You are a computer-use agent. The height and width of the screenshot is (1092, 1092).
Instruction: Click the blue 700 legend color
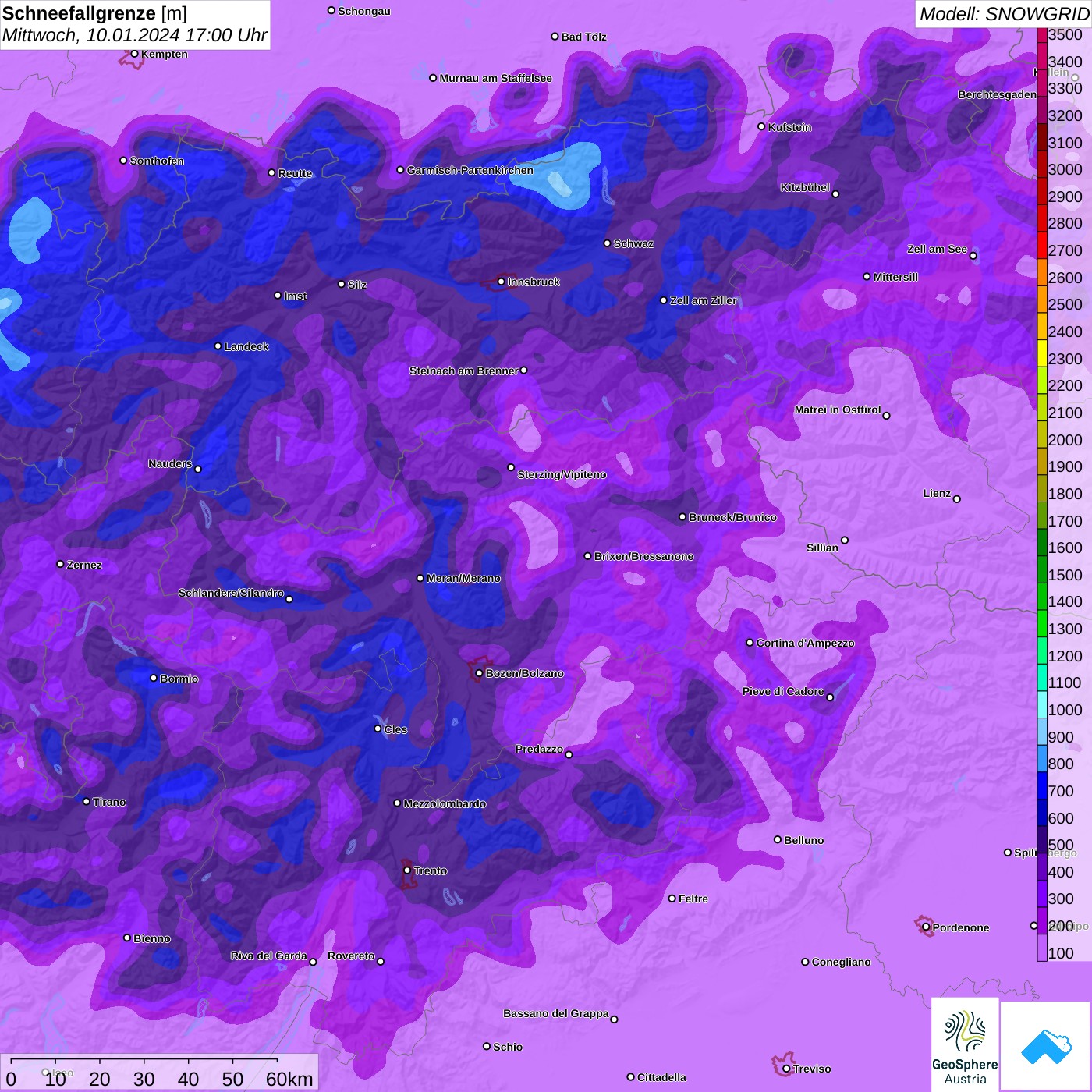pyautogui.click(x=1042, y=785)
